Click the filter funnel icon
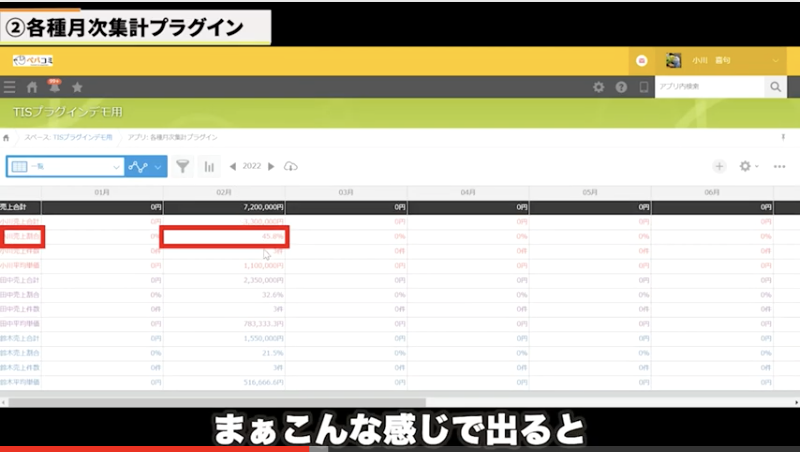800x454 pixels. click(x=183, y=166)
